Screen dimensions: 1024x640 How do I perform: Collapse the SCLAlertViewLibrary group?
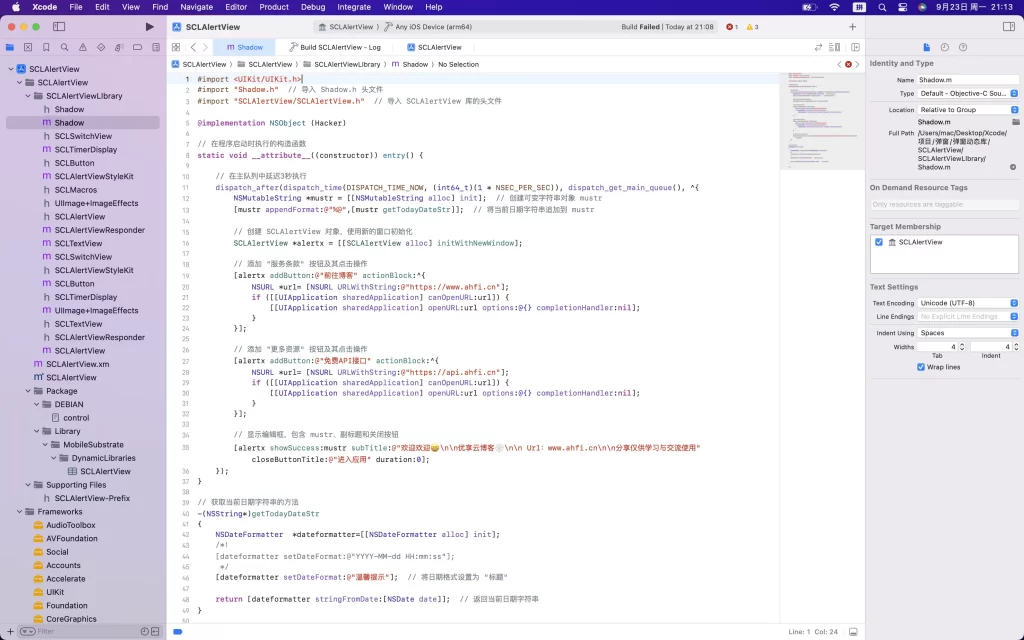[x=28, y=96]
